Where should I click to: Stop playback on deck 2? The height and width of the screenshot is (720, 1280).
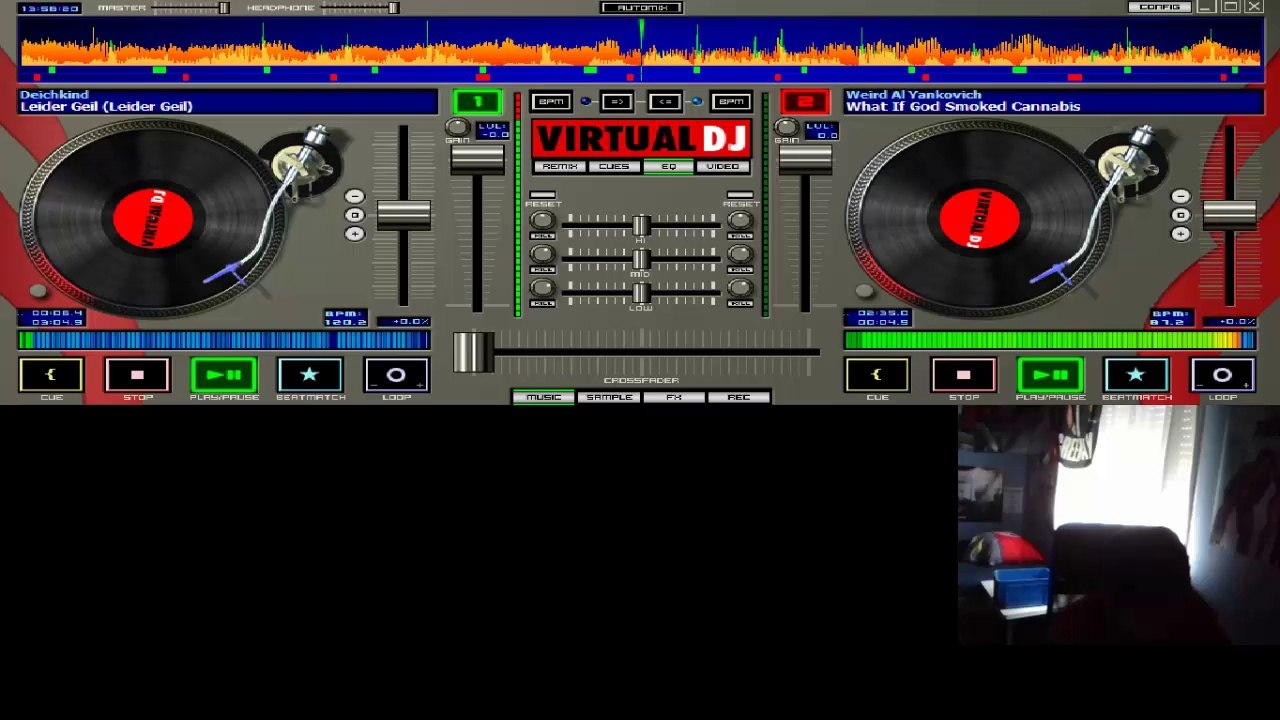pos(964,375)
